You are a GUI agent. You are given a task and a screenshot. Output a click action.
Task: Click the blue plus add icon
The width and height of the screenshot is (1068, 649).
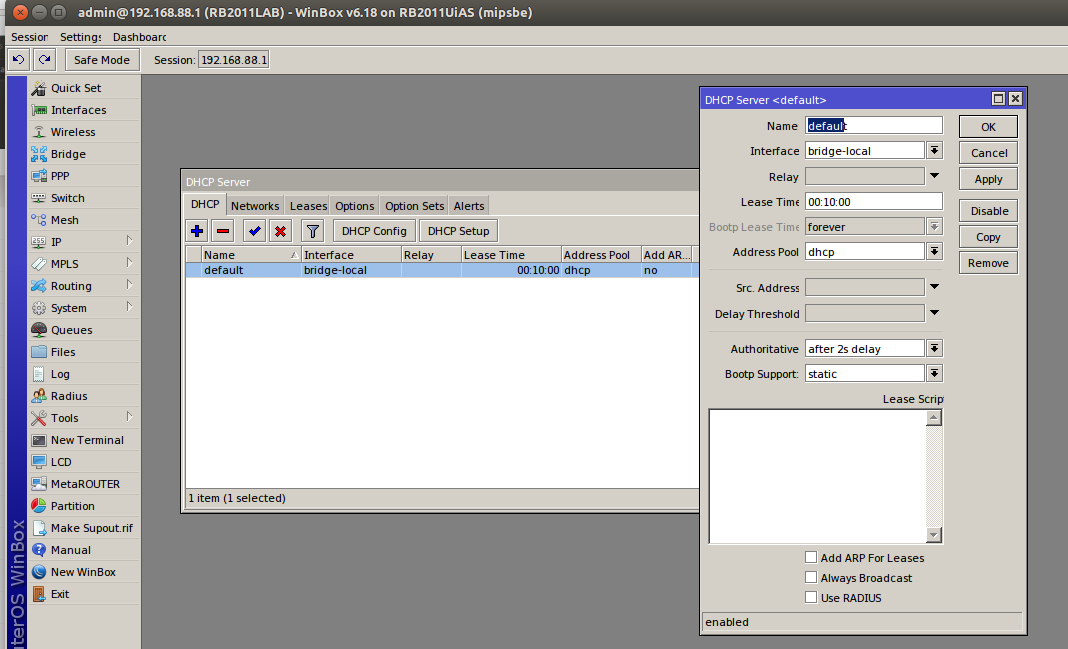click(197, 231)
